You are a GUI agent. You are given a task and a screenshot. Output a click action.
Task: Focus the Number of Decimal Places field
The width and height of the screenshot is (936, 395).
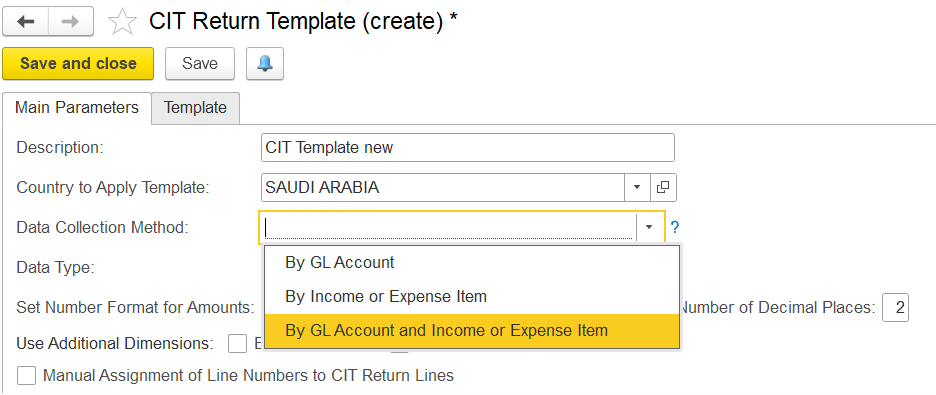[895, 308]
